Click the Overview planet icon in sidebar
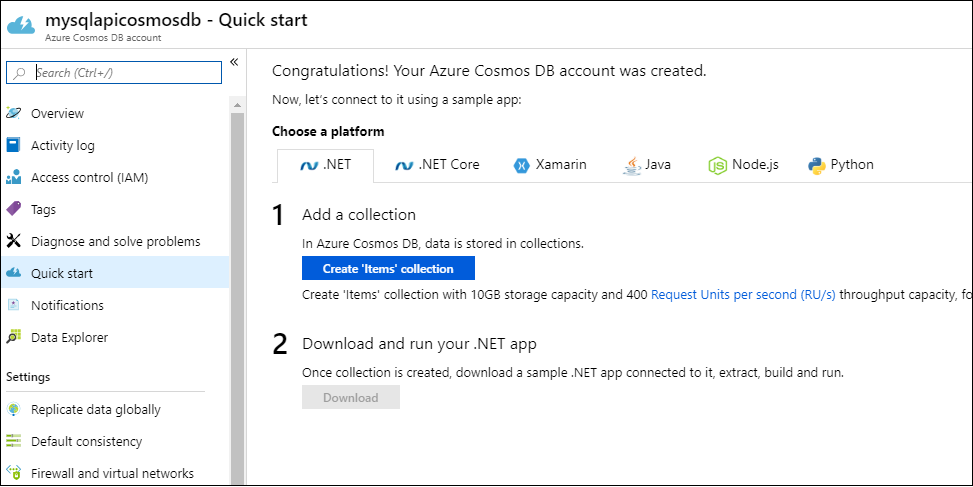The height and width of the screenshot is (487, 973). click(14, 113)
